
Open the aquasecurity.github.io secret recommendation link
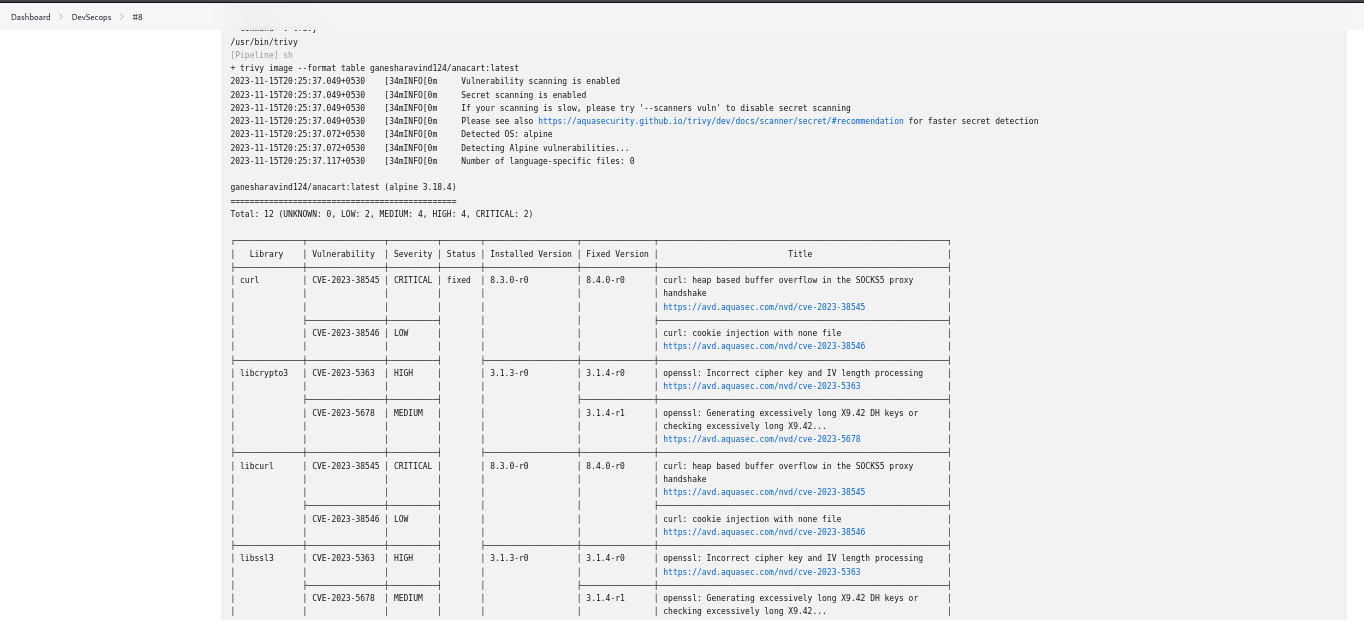tap(721, 121)
